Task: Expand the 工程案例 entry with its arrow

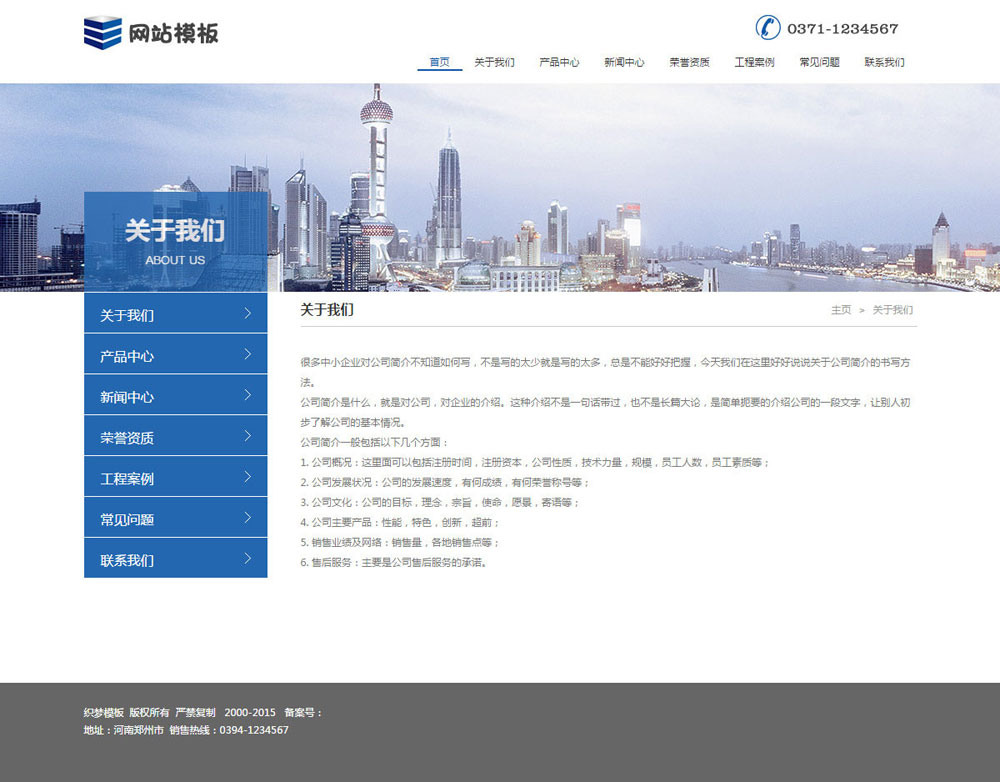Action: (248, 477)
